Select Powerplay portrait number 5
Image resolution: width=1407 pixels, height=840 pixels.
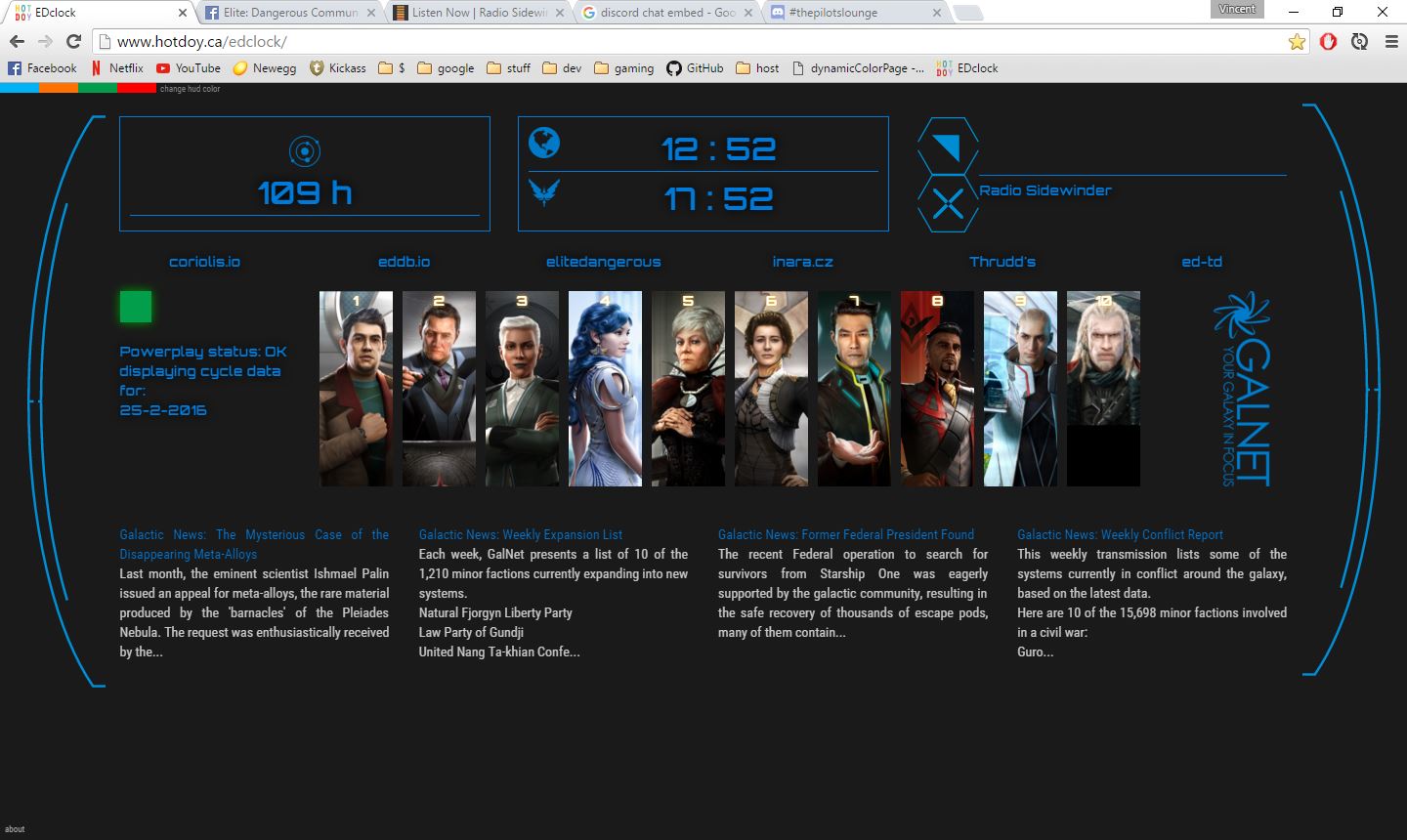[x=688, y=389]
